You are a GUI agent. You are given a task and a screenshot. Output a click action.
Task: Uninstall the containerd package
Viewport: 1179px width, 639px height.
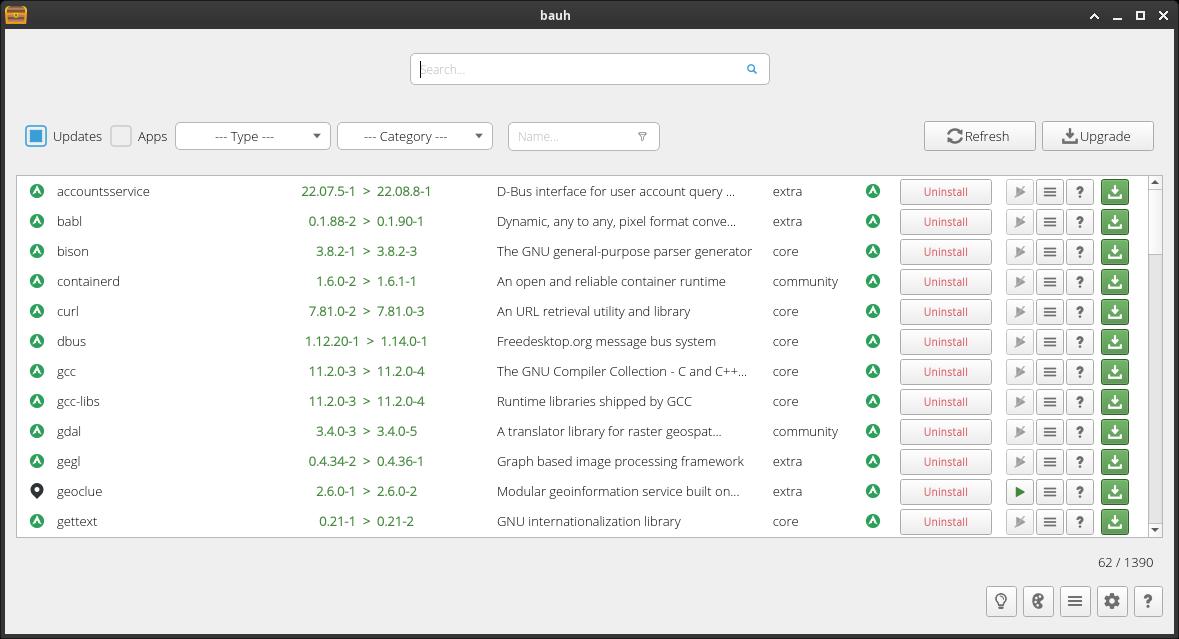point(946,282)
